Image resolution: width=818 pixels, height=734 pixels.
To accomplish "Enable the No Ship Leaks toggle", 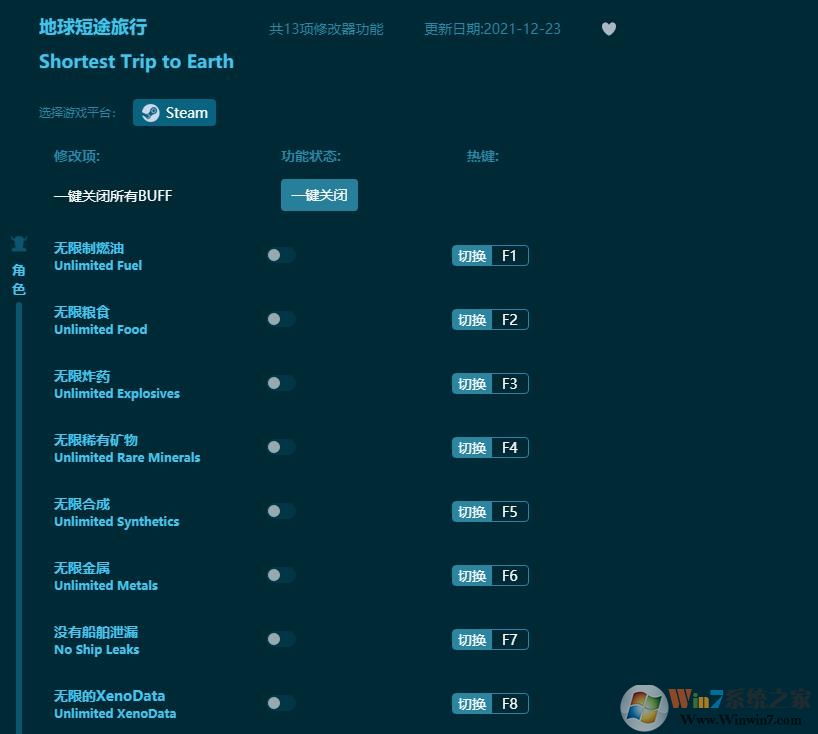I will click(x=280, y=639).
